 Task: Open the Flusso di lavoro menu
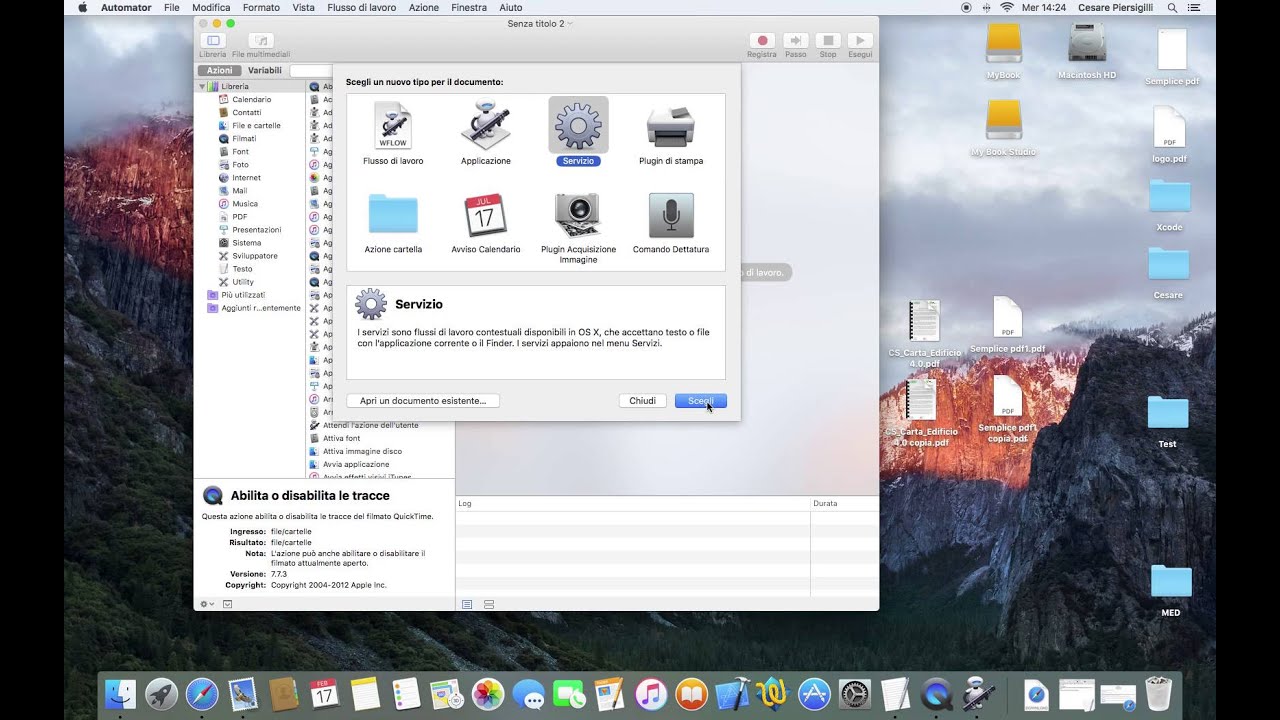(x=364, y=7)
